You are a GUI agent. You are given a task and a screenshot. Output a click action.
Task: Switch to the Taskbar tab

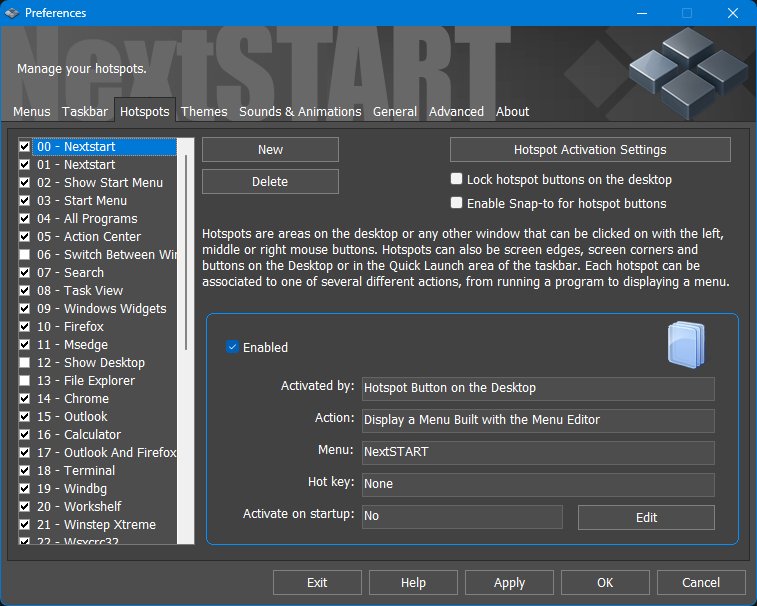(x=85, y=112)
